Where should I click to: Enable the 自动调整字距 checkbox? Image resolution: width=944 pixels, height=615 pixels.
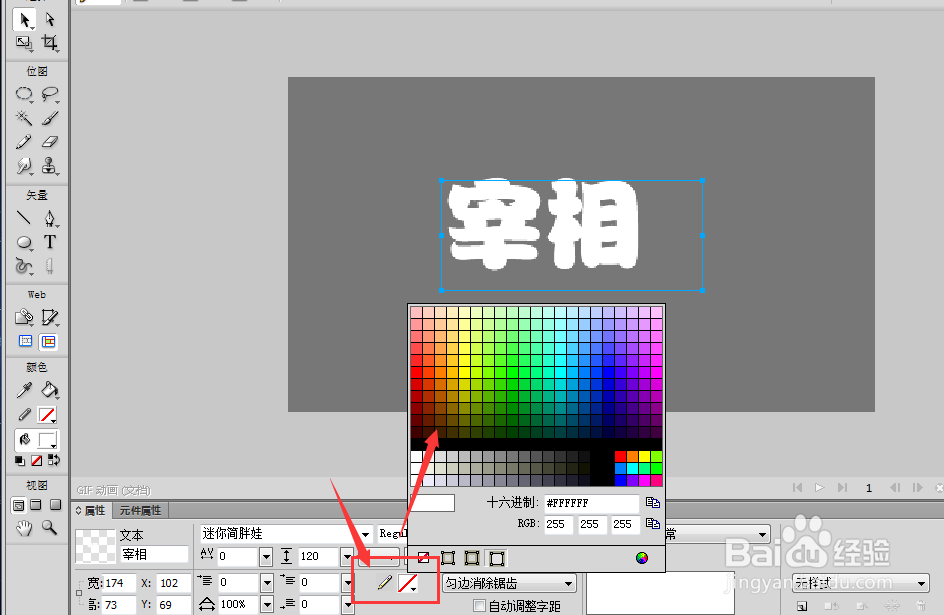coord(479,604)
